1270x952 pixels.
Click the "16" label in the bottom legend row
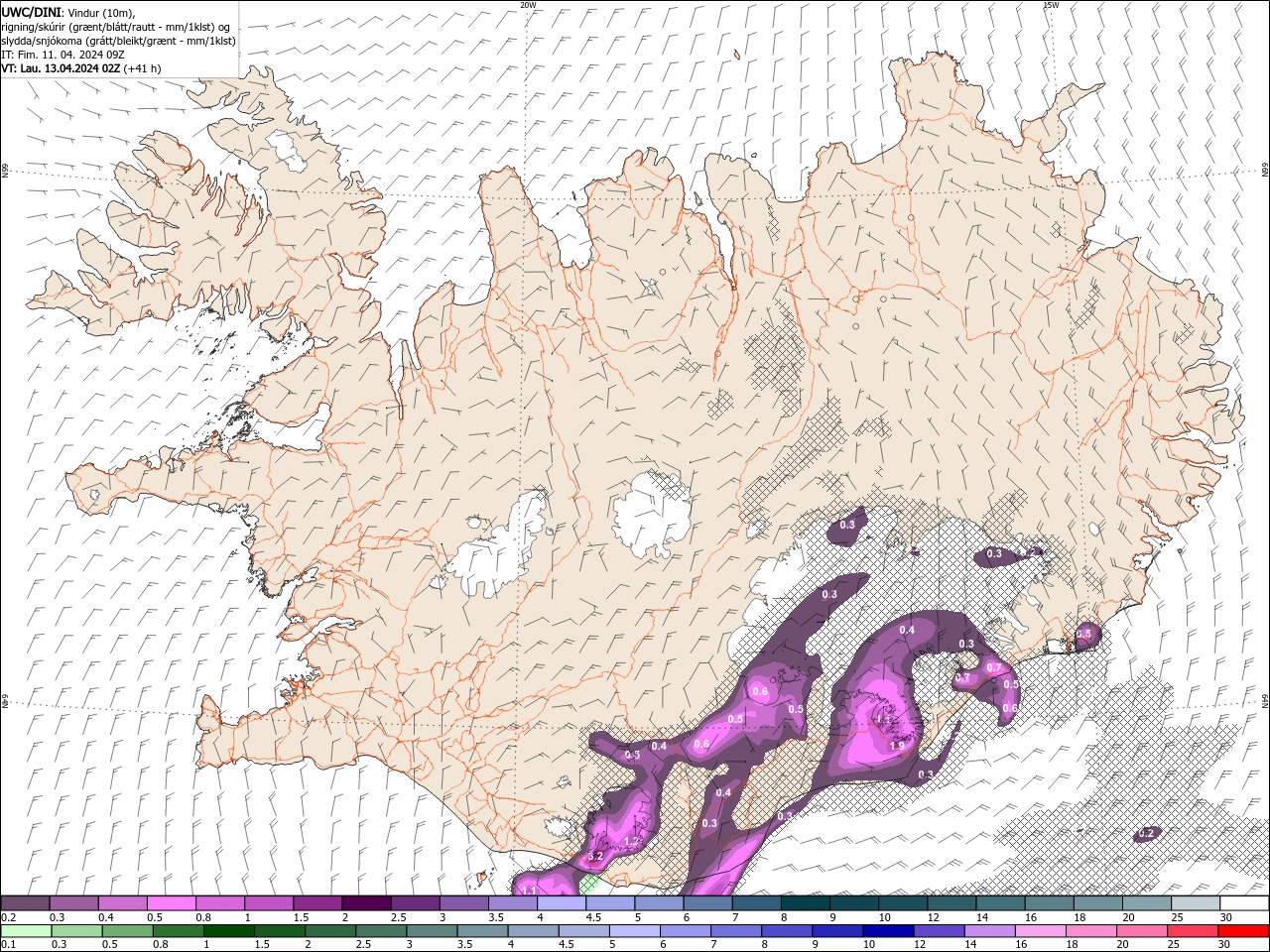click(1022, 945)
